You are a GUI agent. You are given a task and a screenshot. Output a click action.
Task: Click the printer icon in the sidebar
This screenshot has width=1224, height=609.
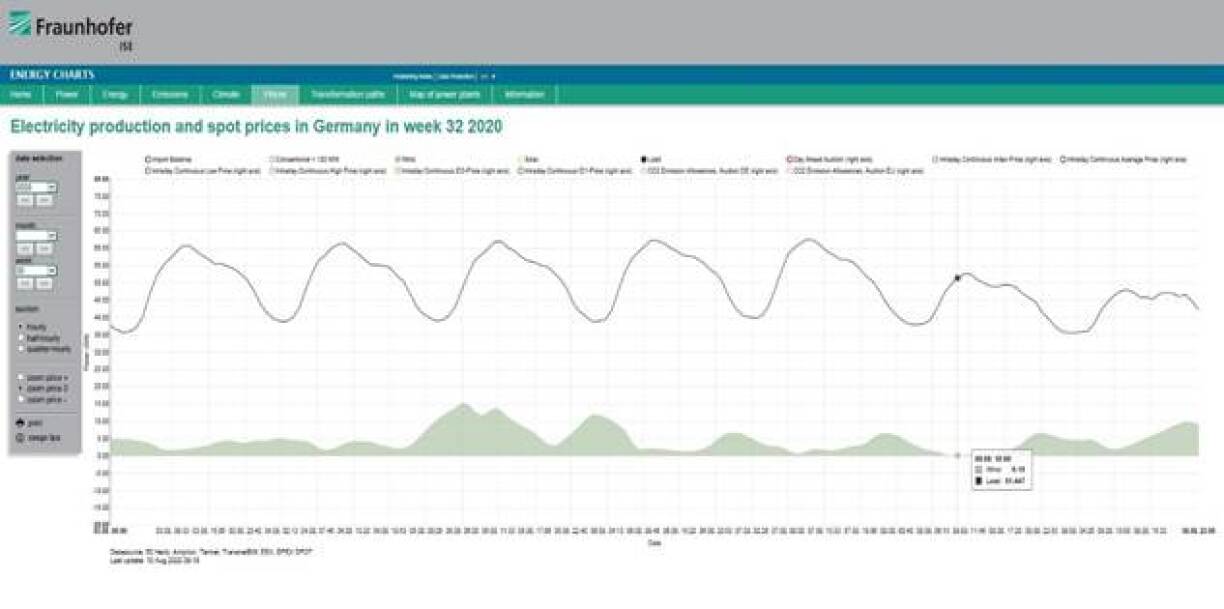click(x=19, y=423)
